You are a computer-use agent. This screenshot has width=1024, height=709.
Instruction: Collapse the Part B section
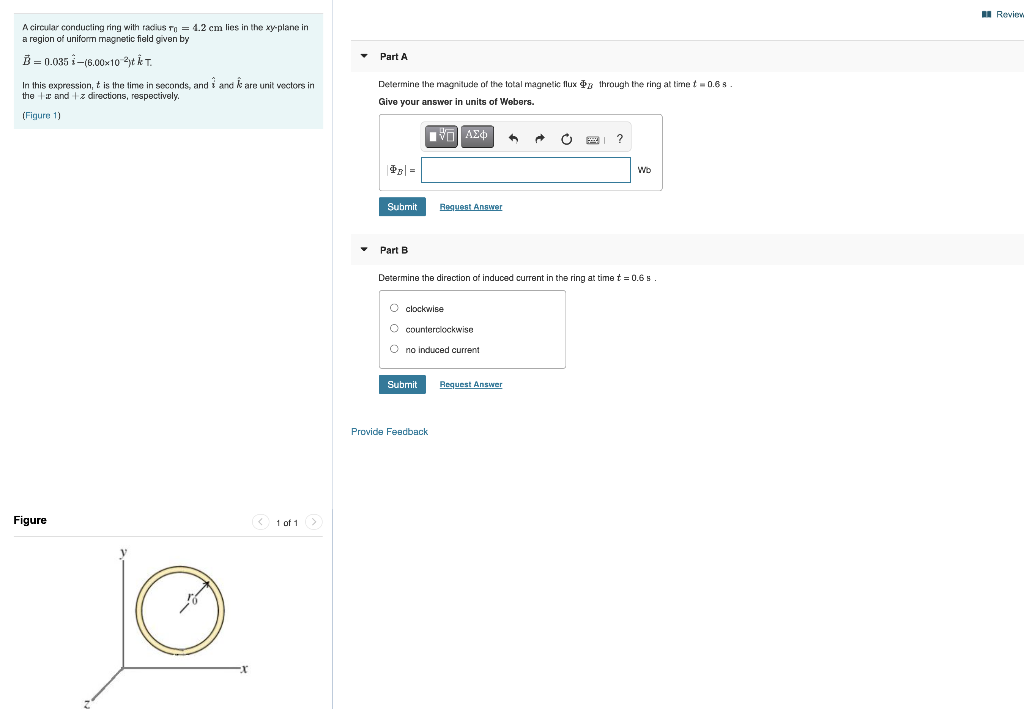coord(364,250)
